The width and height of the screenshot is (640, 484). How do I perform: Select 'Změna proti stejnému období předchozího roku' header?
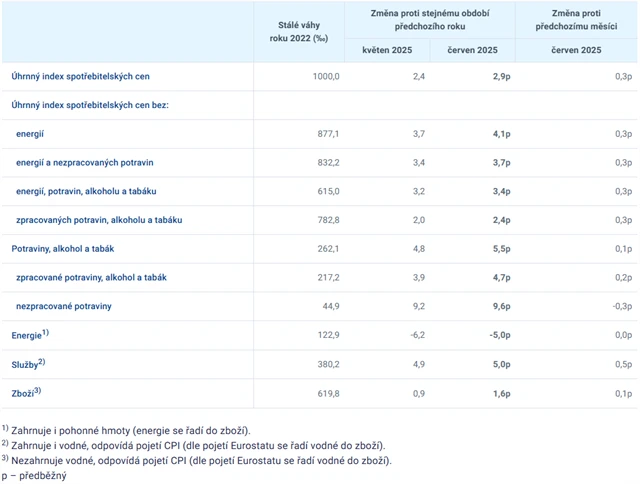429,17
